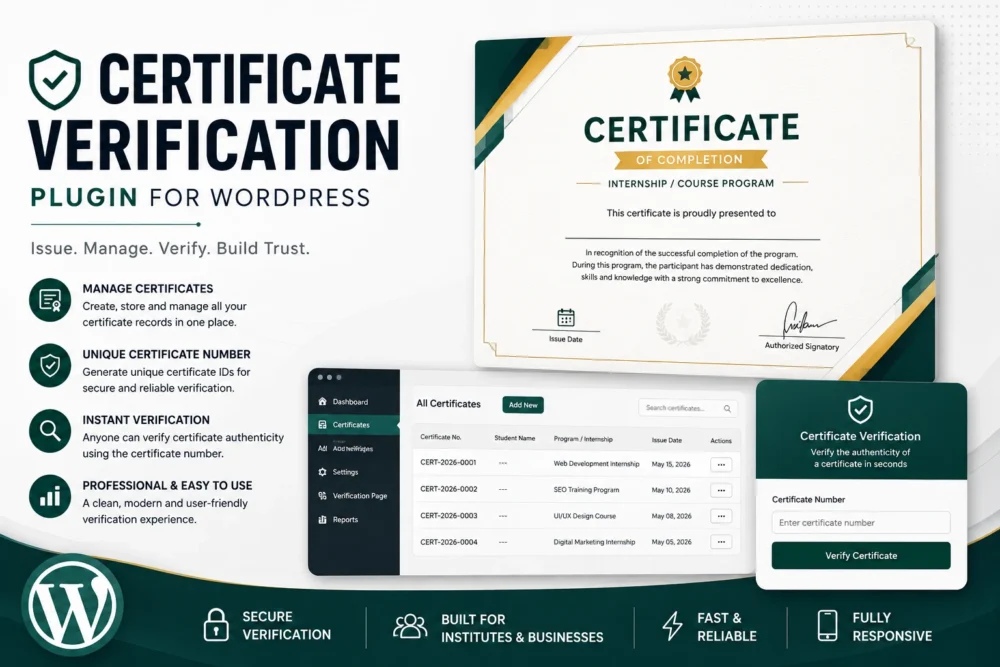
Task: Click the May 10, 2026 issue date
Action: [x=671, y=490]
